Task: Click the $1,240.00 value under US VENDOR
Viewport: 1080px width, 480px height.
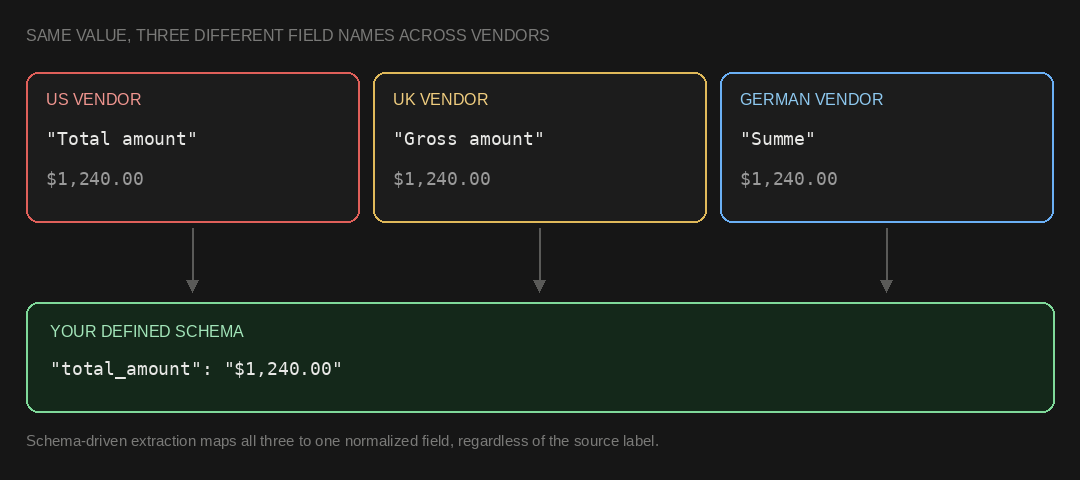Action: point(95,179)
